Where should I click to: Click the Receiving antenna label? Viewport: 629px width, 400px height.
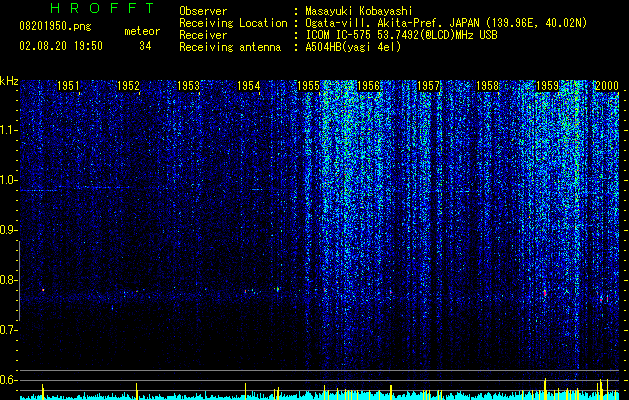click(x=230, y=47)
